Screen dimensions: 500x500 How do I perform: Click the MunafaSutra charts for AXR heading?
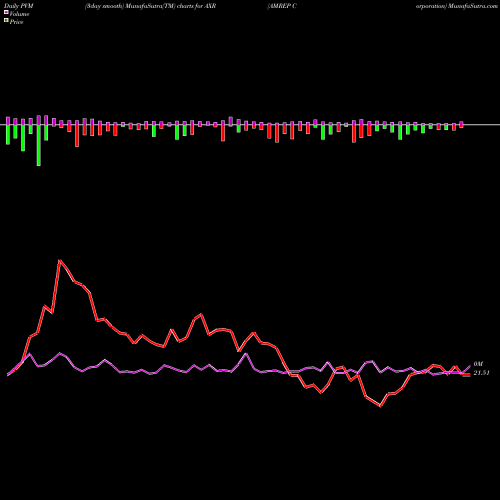pyautogui.click(x=150, y=6)
